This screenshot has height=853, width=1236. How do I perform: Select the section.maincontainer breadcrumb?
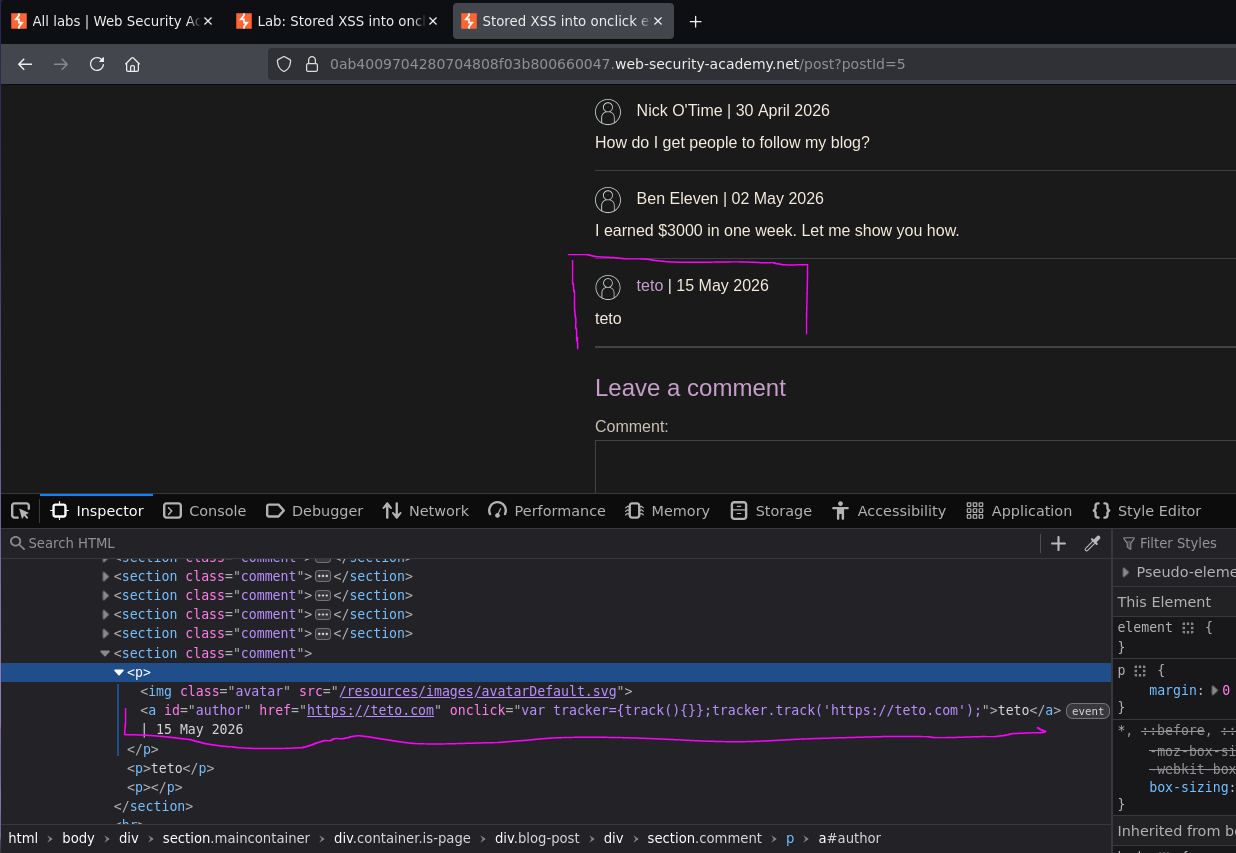[236, 838]
